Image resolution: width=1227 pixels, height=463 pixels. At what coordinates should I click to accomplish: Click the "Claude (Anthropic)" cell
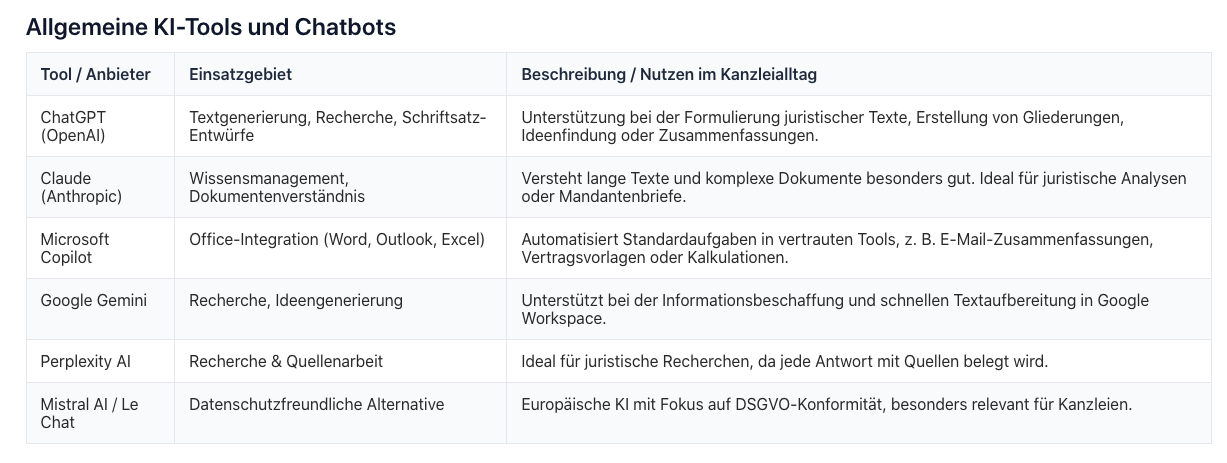coord(81,187)
